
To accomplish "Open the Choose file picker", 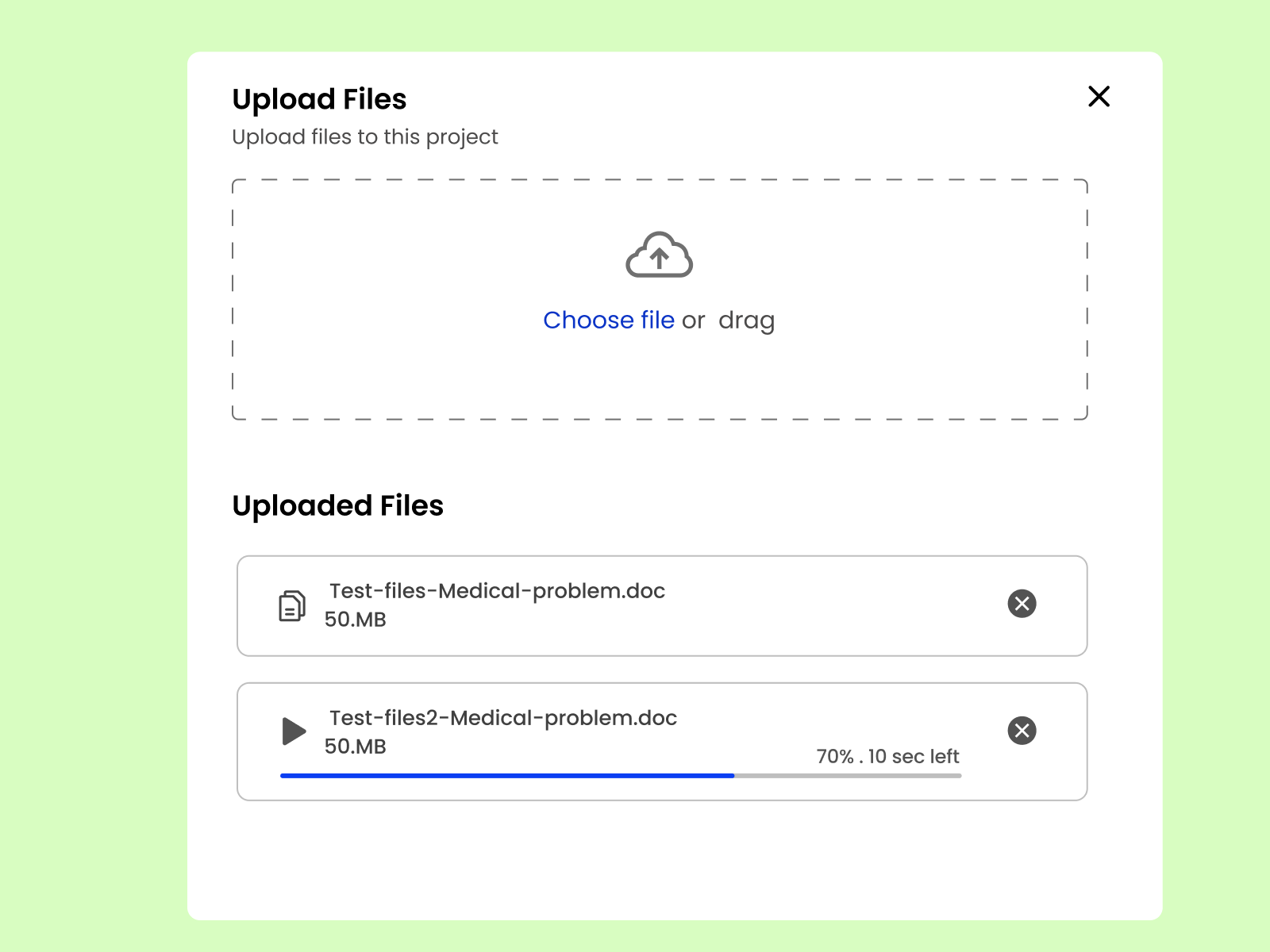I will 609,320.
